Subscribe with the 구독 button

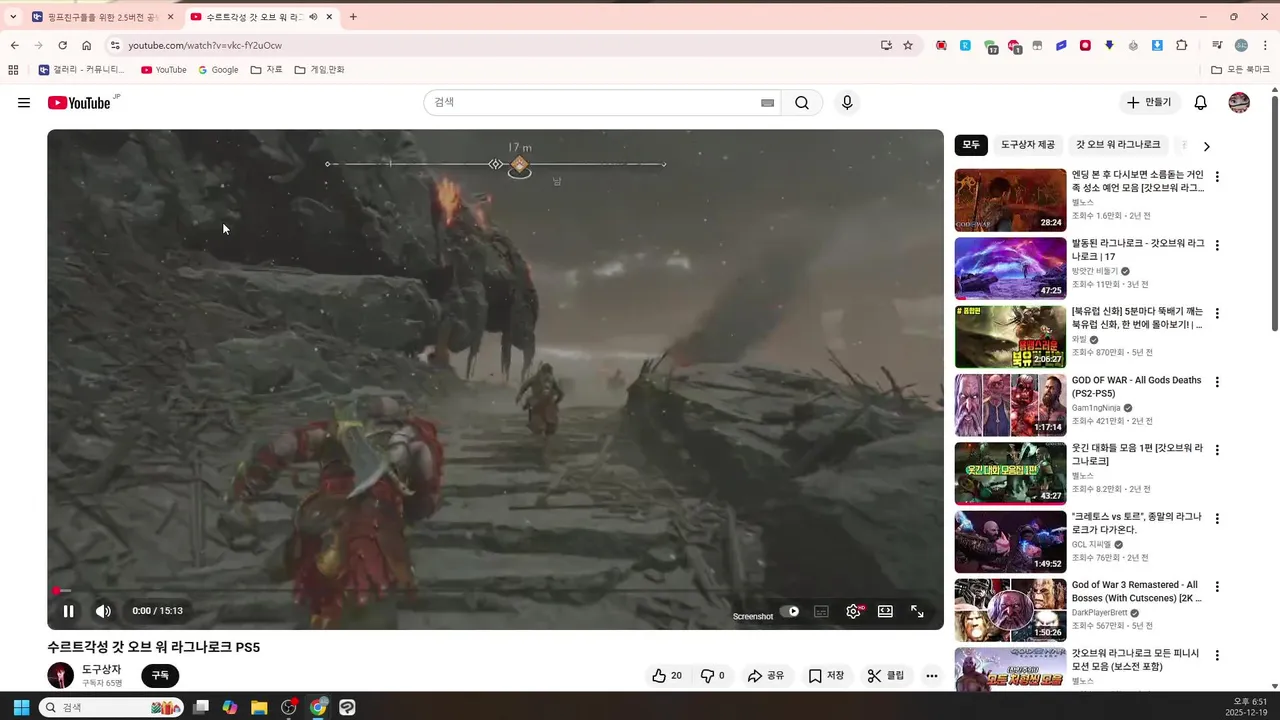(x=160, y=676)
